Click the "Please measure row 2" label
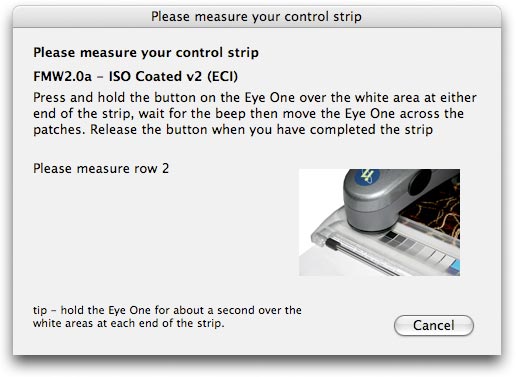Image resolution: width=516 pixels, height=377 pixels. [101, 169]
